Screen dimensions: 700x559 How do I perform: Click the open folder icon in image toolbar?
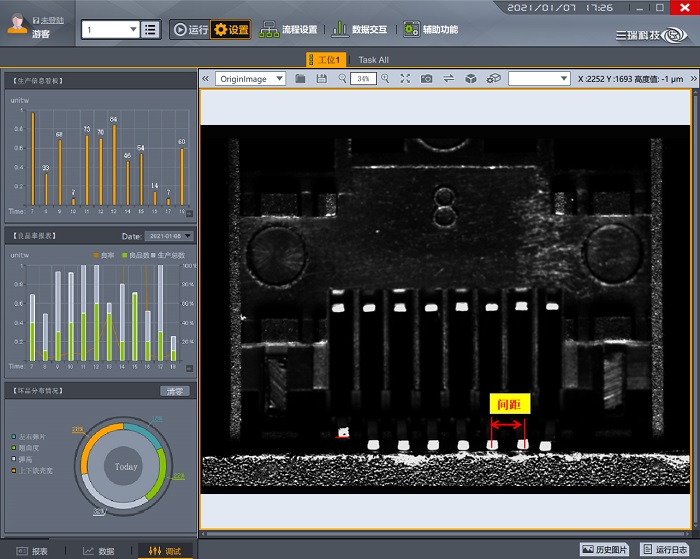tap(301, 78)
